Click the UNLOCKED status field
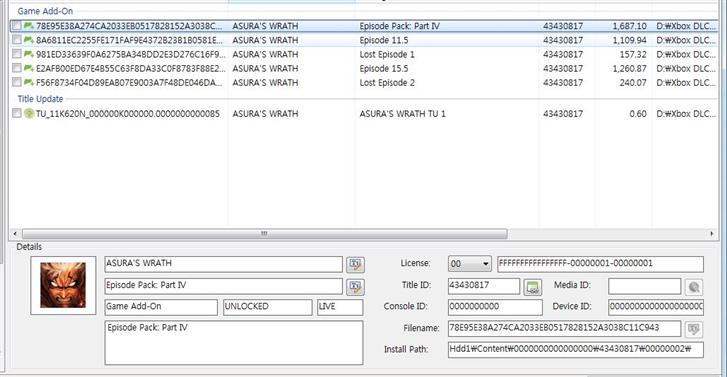Image resolution: width=727 pixels, height=377 pixels. (x=268, y=307)
